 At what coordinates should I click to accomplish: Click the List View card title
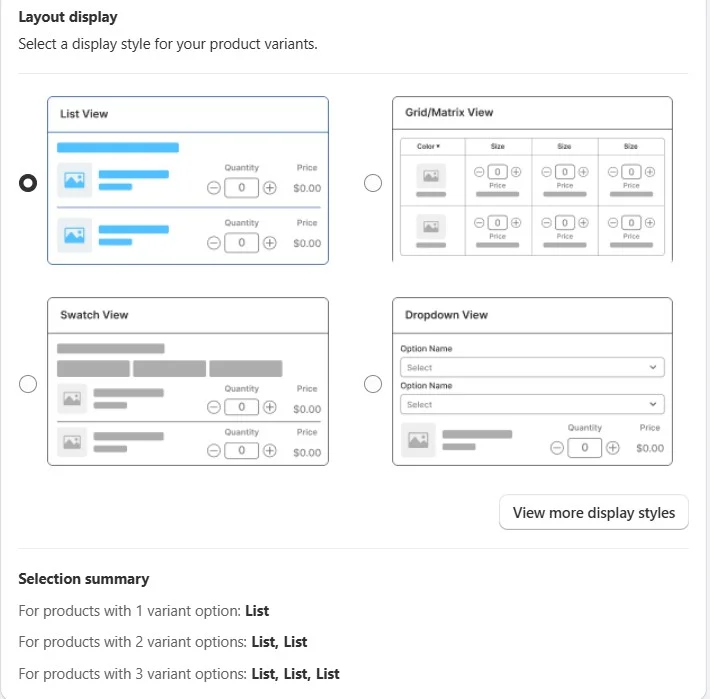pos(84,114)
